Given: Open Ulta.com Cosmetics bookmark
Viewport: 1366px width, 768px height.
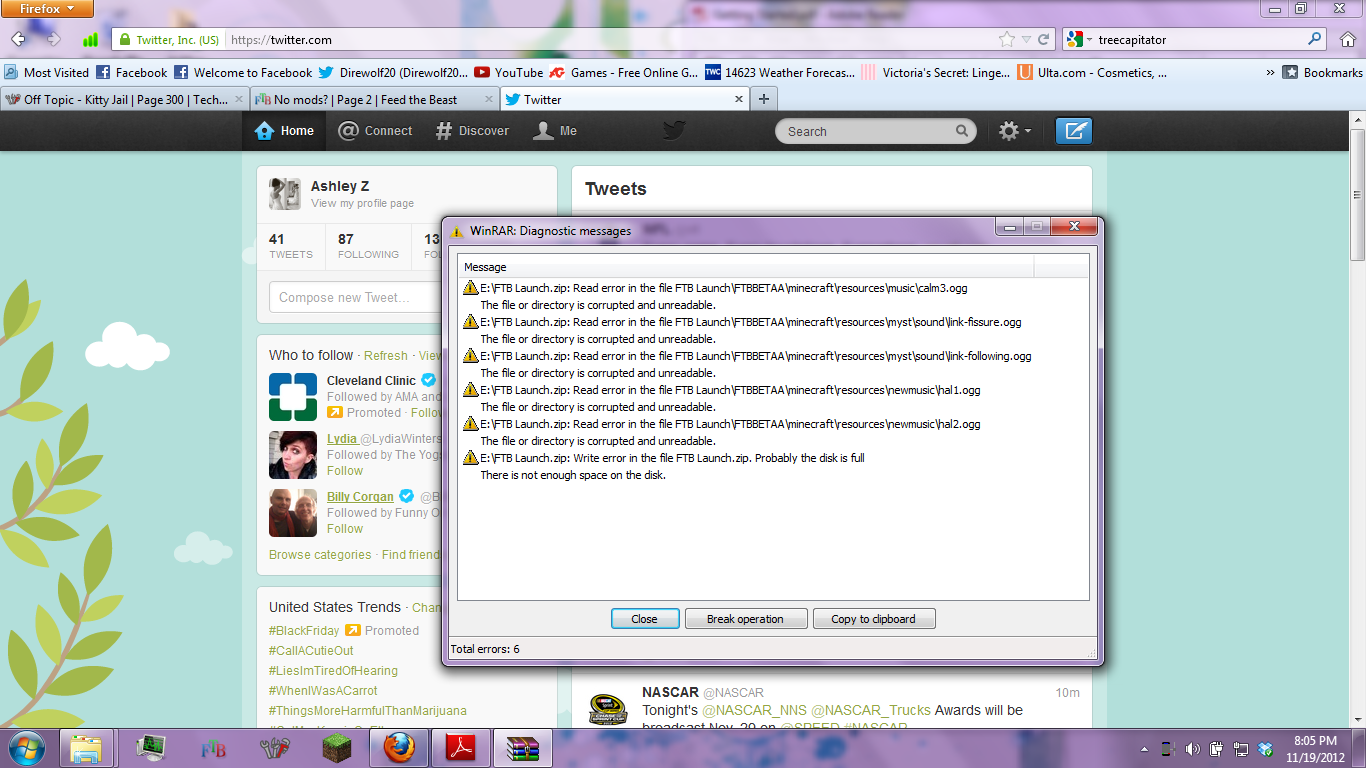Looking at the screenshot, I should [1092, 72].
